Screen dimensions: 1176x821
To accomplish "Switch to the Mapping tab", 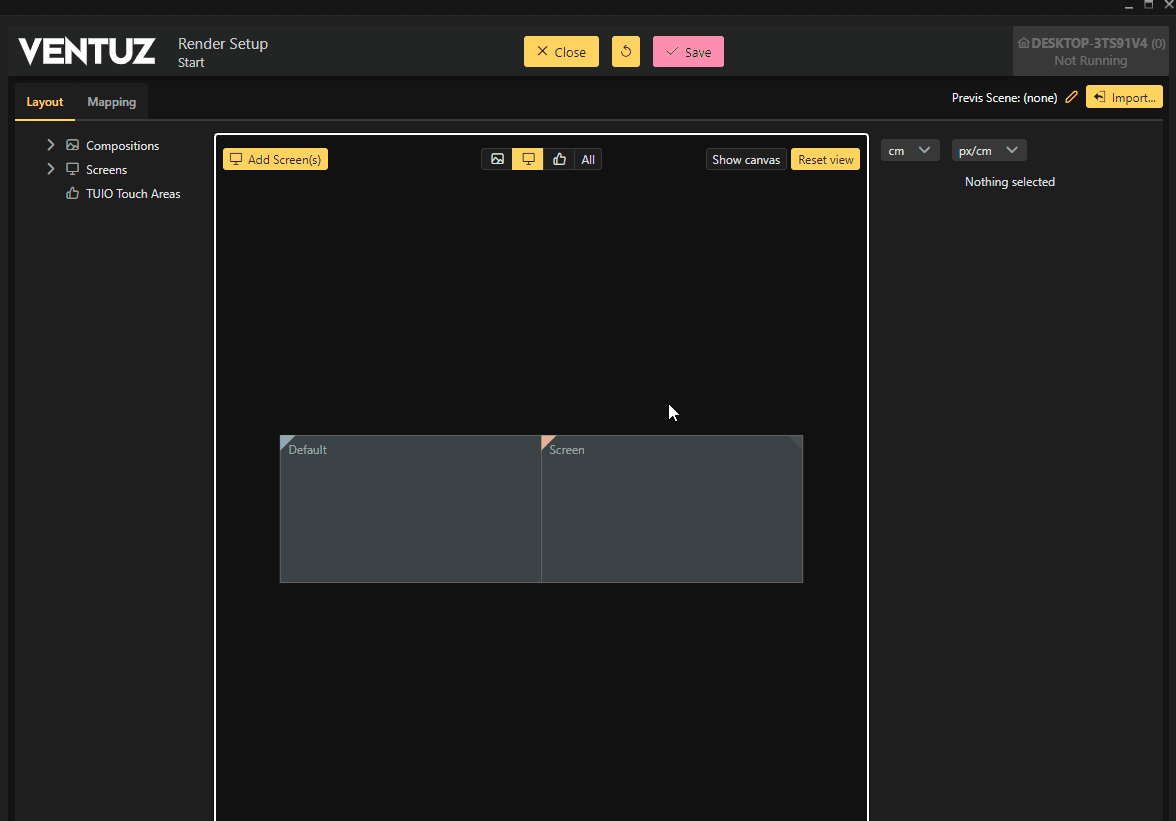I will click(x=111, y=102).
